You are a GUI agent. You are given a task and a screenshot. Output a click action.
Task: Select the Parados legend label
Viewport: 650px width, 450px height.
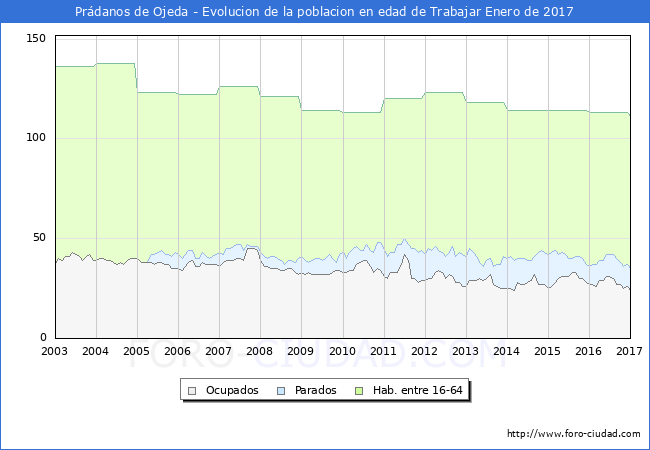[315, 390]
